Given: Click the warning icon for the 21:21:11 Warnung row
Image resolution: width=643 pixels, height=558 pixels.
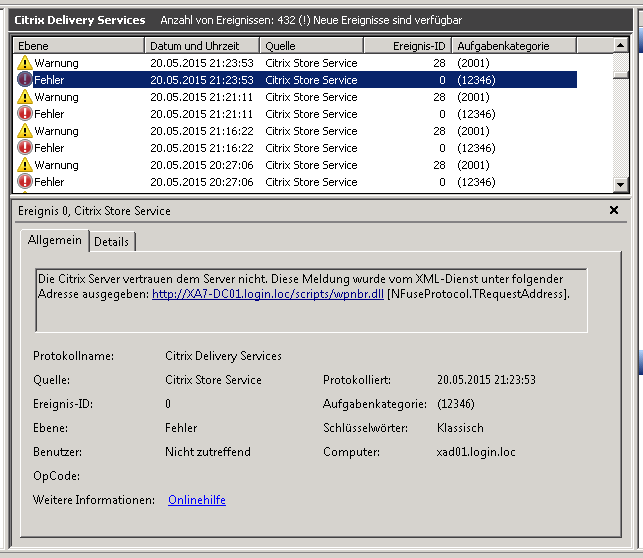Looking at the screenshot, I should pos(25,97).
